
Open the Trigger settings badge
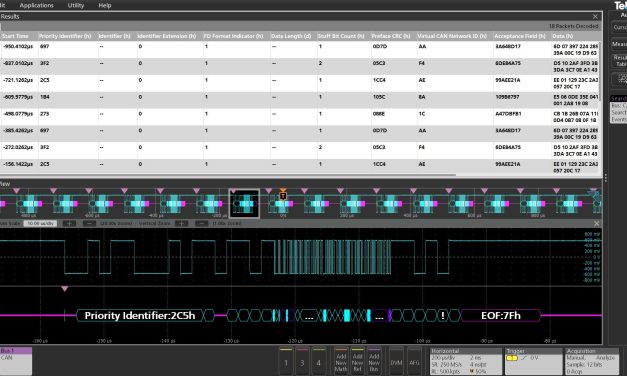click(533, 361)
